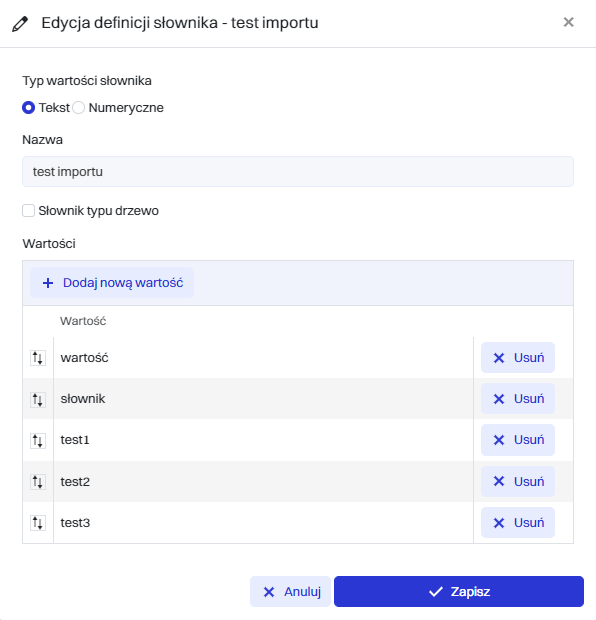Remove the wartość entry with Usuń
This screenshot has width=596, height=620.
pos(518,358)
